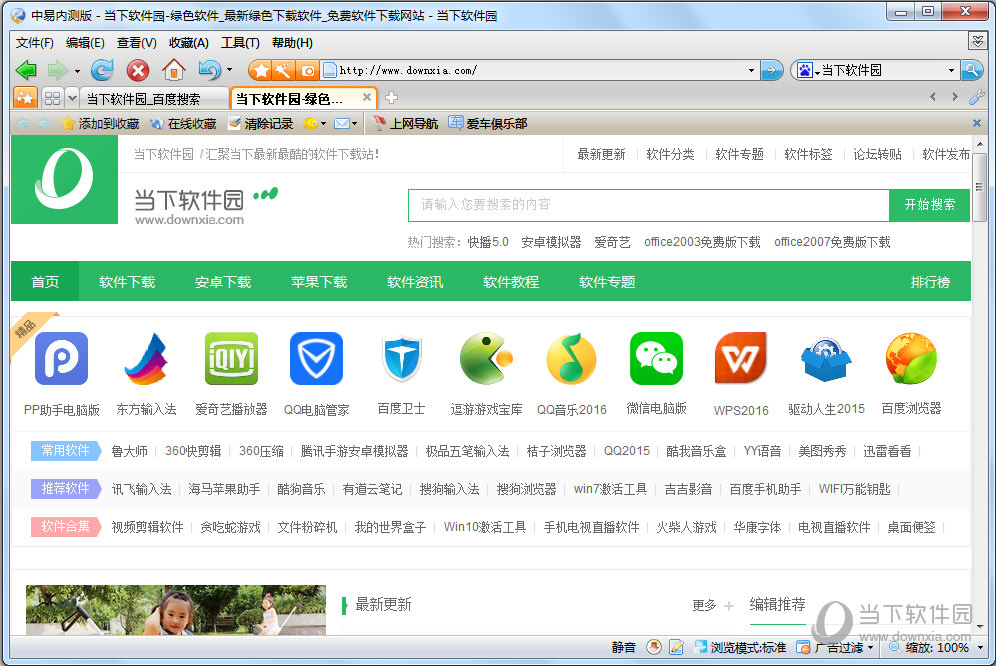Click the blue Go arrow beside the address bar

click(x=771, y=70)
